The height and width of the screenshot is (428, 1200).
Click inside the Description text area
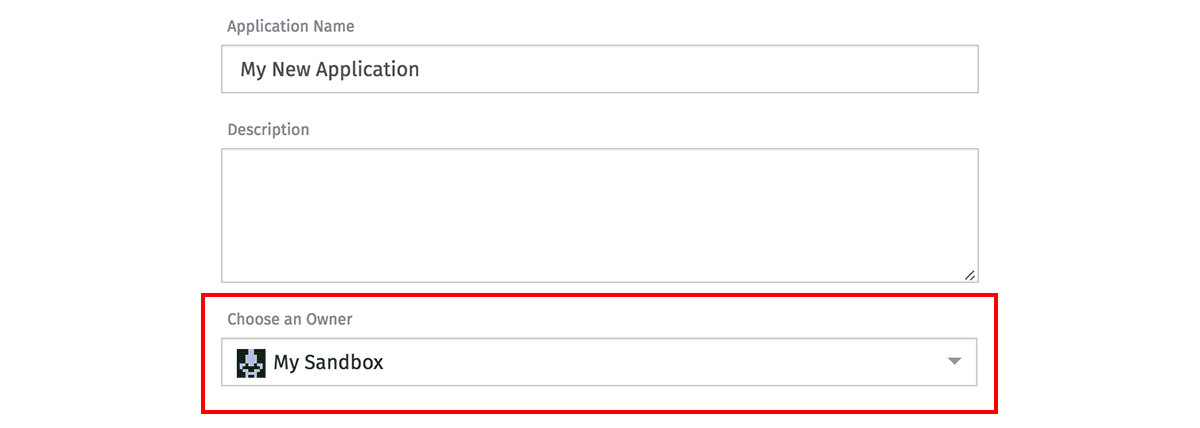tap(599, 215)
